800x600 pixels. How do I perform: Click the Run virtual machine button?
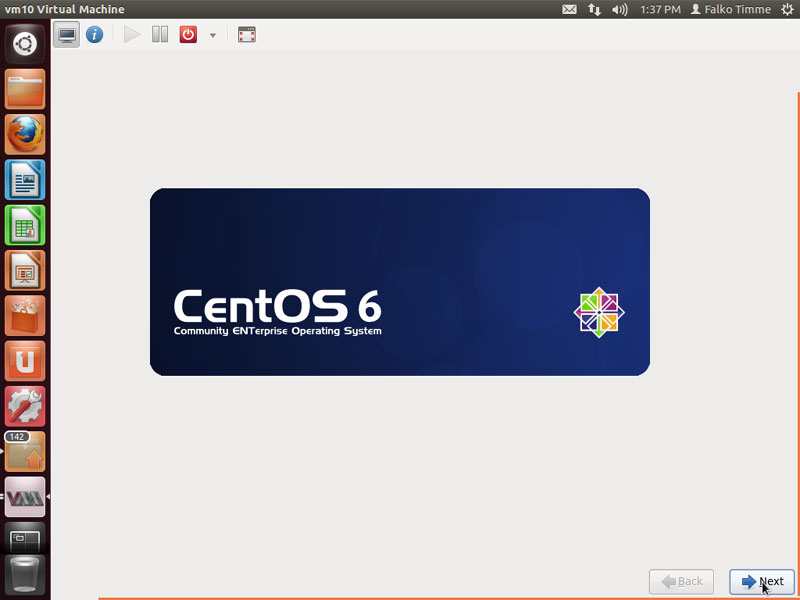tap(132, 35)
